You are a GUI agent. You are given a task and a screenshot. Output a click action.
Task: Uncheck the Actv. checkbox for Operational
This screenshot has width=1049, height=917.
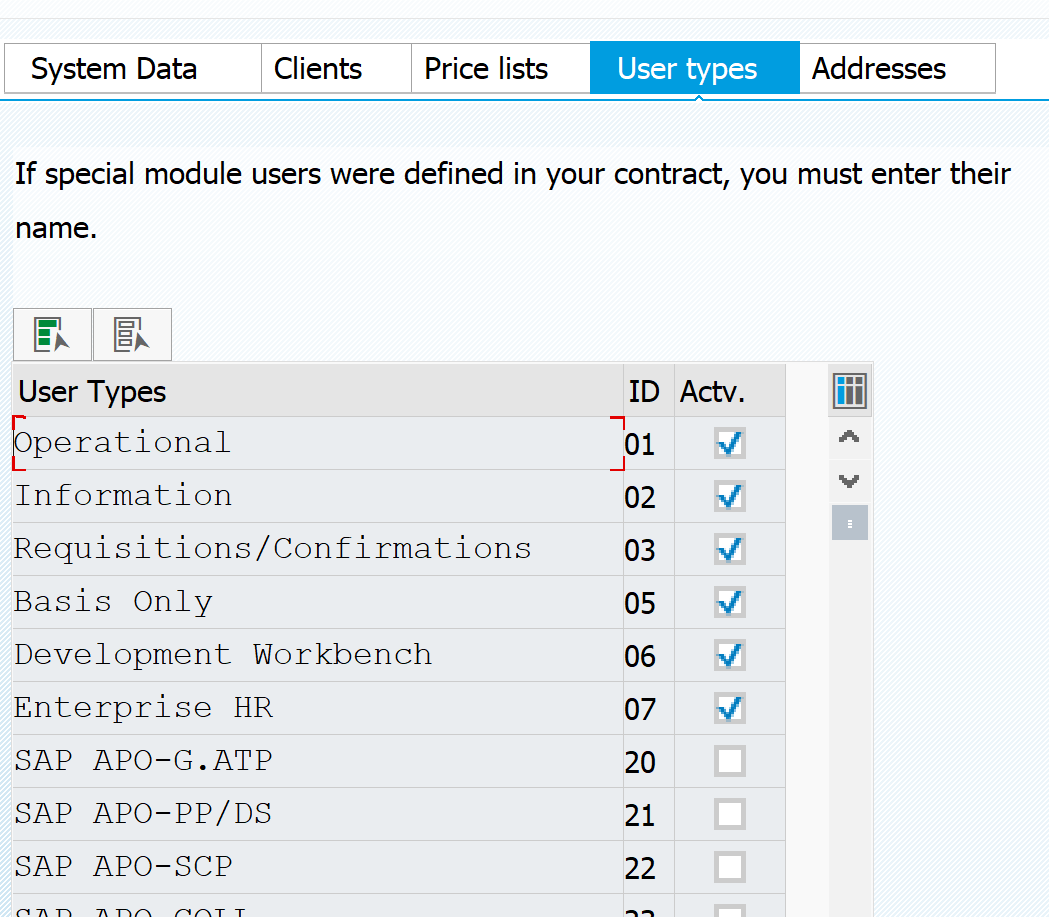click(729, 443)
